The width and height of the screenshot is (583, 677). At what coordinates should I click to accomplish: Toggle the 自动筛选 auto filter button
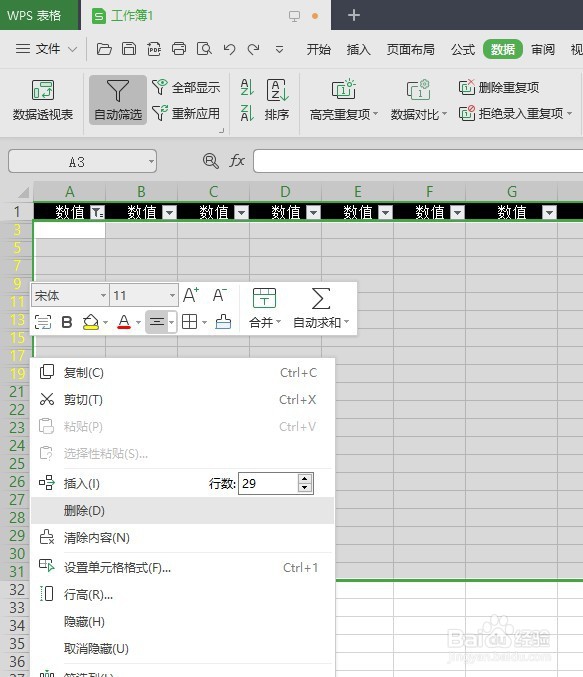point(118,100)
